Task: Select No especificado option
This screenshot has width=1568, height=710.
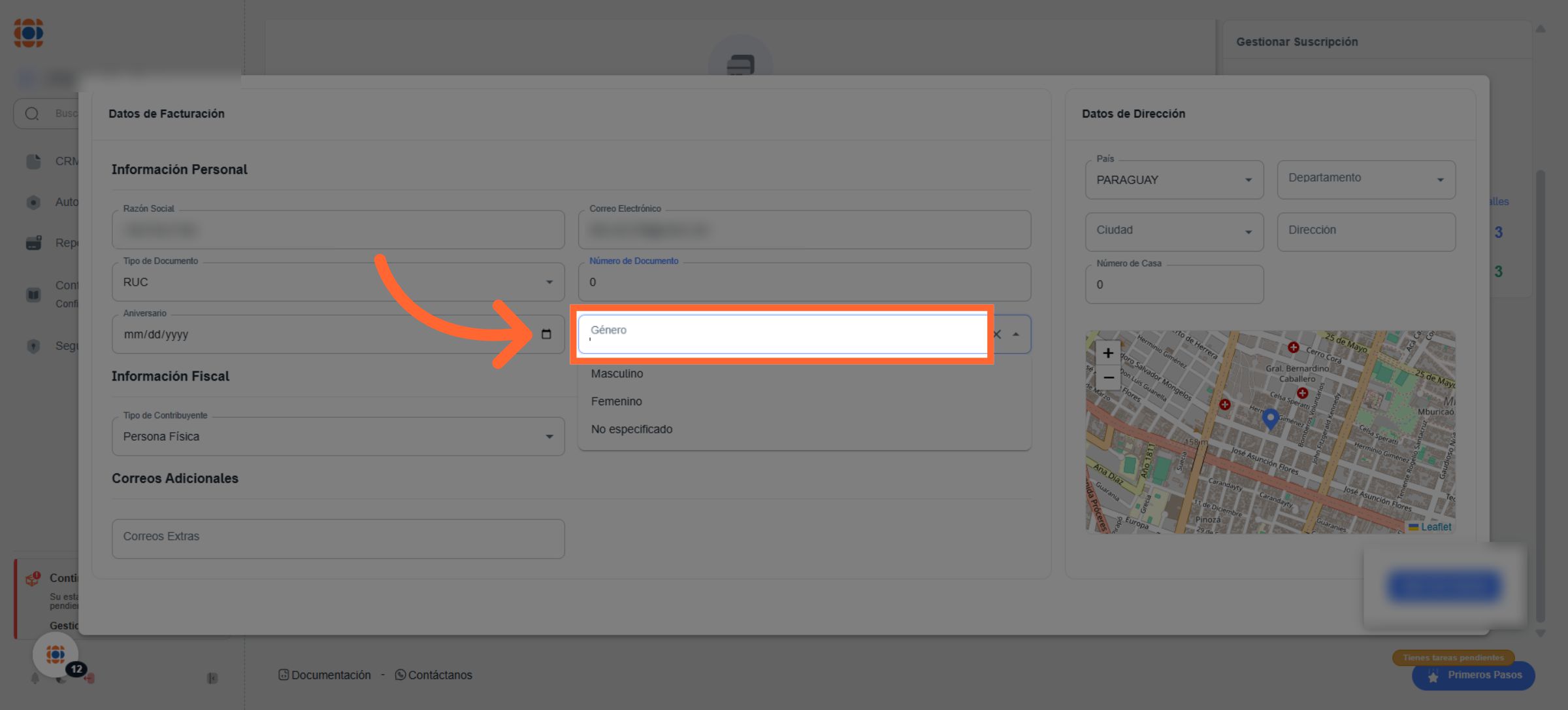Action: pyautogui.click(x=631, y=430)
